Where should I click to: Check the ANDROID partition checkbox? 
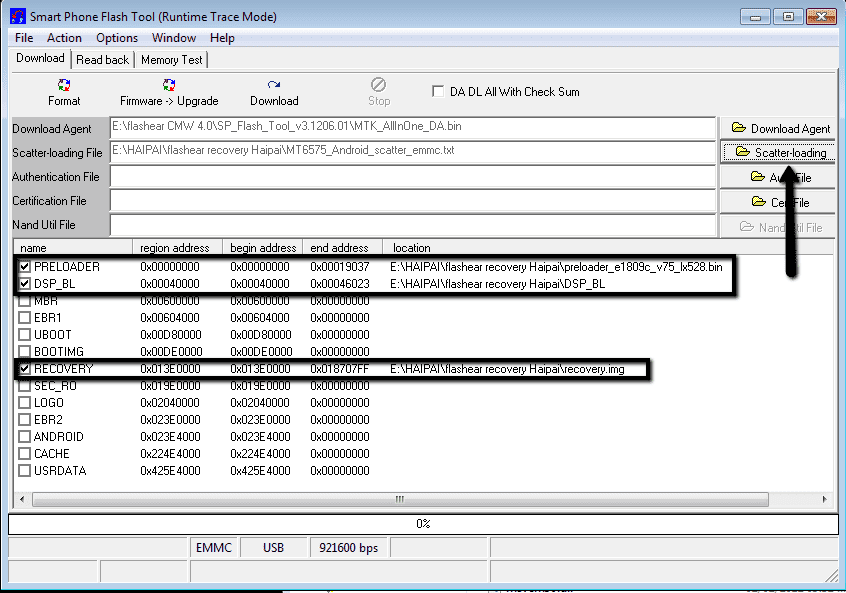point(24,437)
